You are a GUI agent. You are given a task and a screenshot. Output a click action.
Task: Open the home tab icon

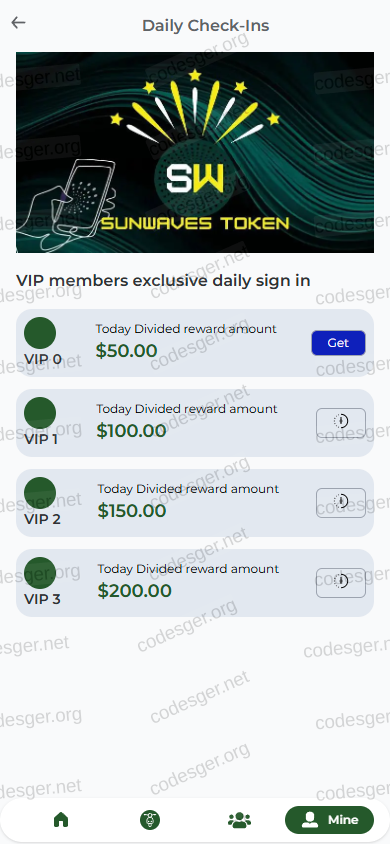click(61, 820)
